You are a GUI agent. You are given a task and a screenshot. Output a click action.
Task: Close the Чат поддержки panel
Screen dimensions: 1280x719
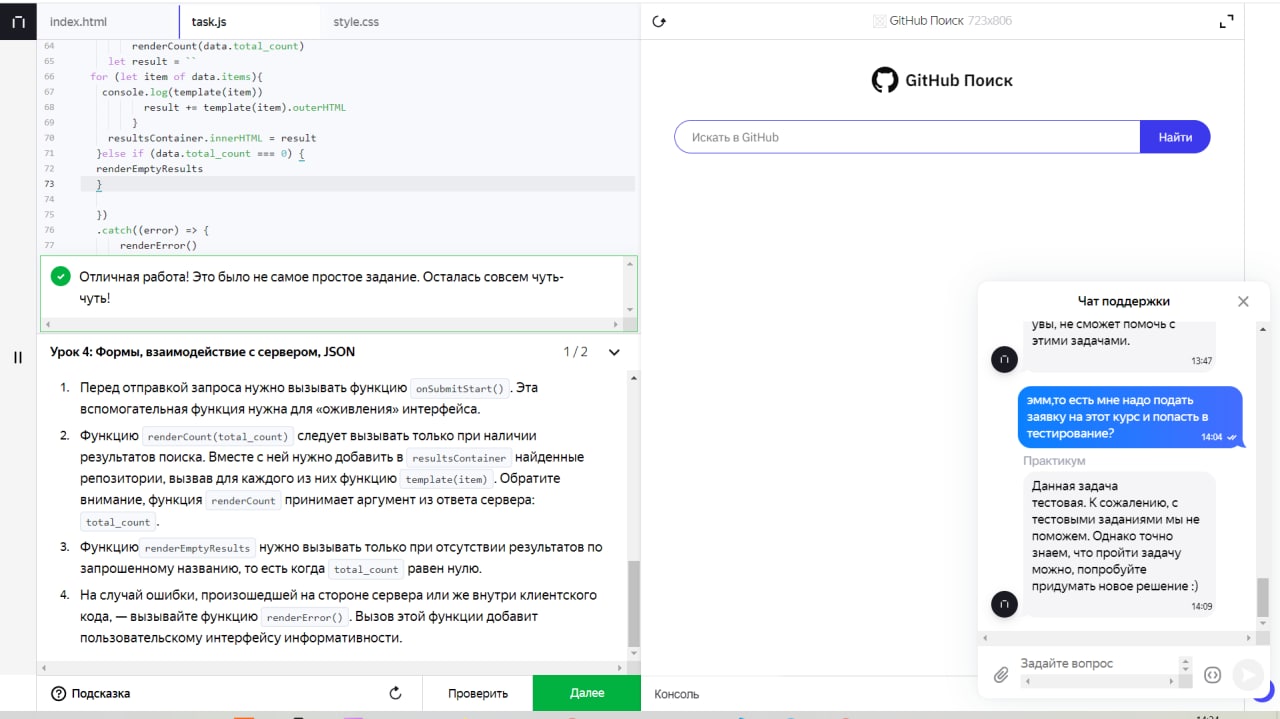1243,301
